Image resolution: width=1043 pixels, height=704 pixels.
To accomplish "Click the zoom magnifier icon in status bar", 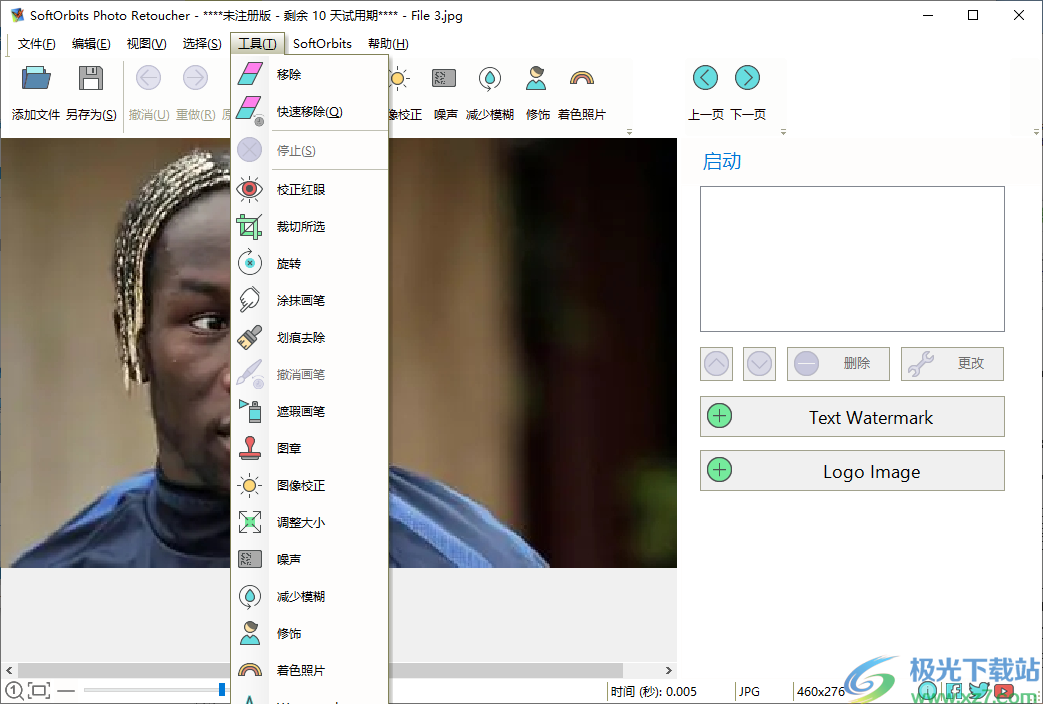I will (14, 690).
